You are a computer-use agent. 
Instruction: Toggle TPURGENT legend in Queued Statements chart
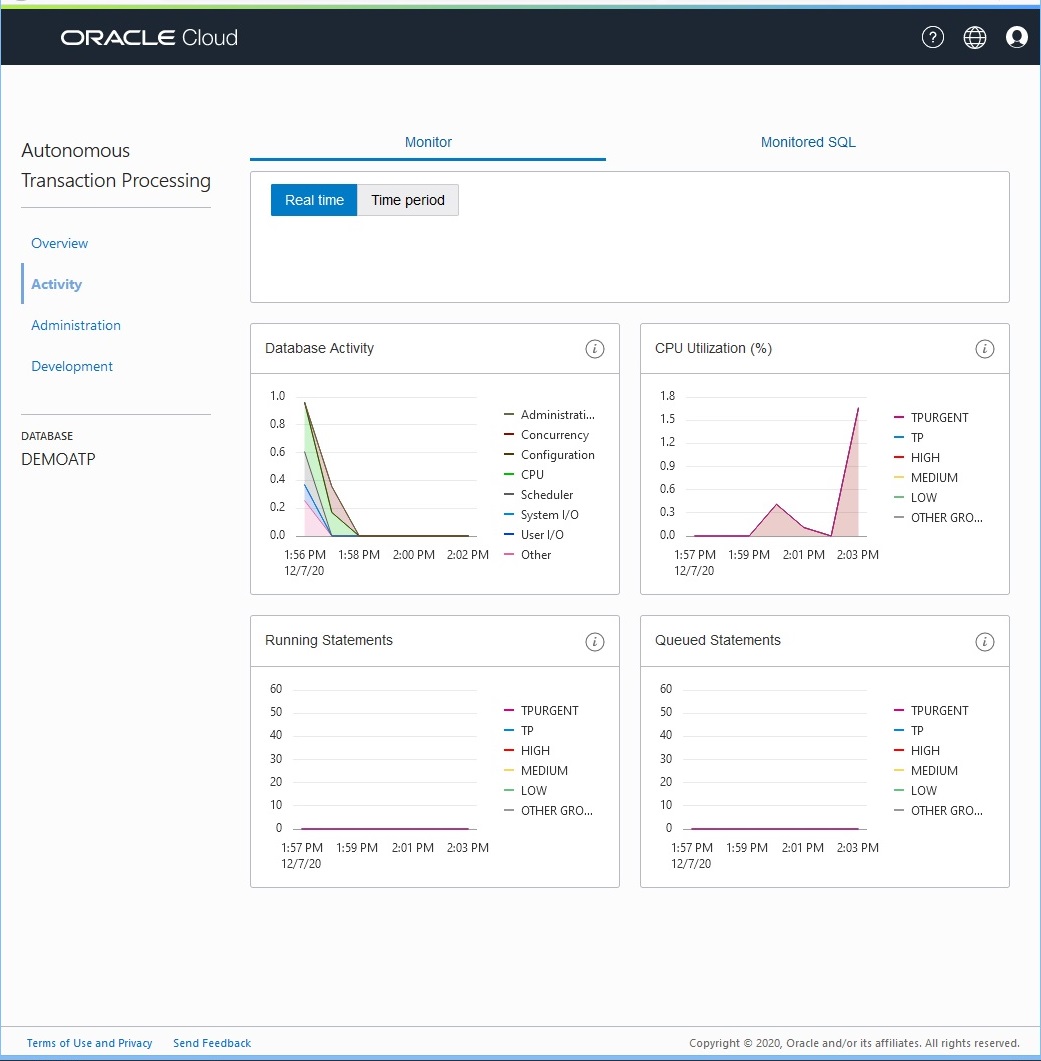point(931,710)
